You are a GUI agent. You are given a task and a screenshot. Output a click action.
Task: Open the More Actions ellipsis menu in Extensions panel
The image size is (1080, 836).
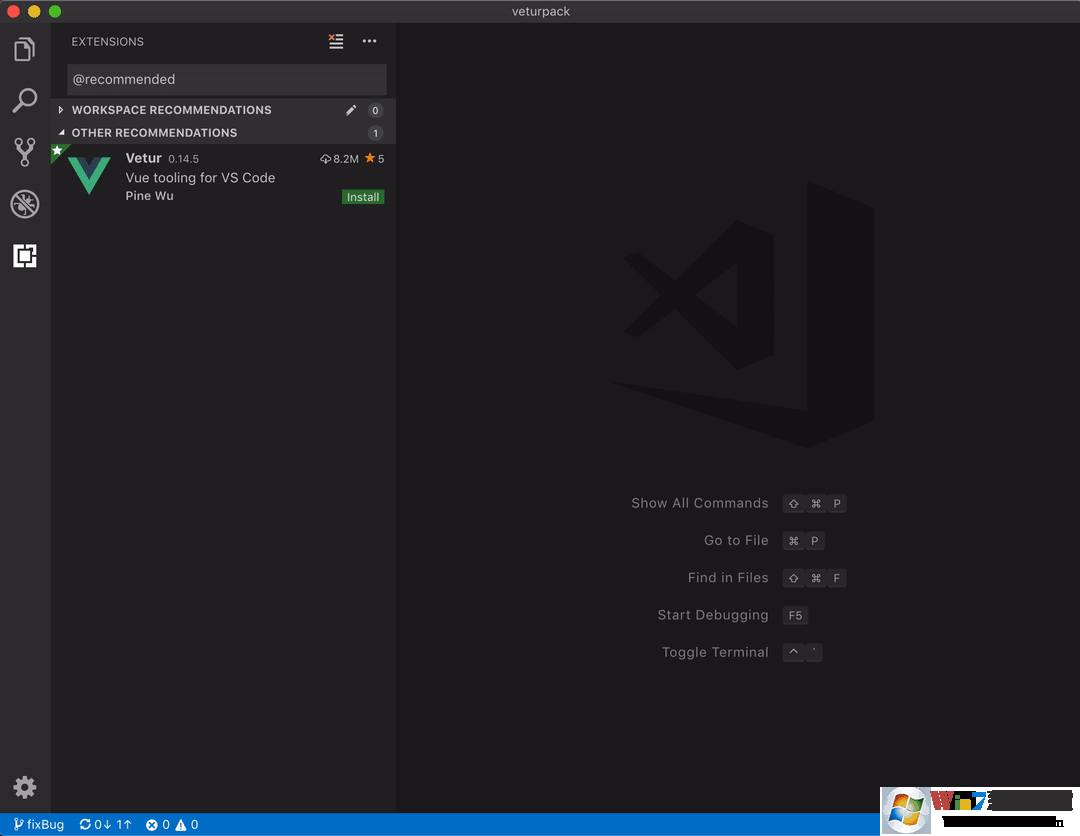click(x=369, y=41)
